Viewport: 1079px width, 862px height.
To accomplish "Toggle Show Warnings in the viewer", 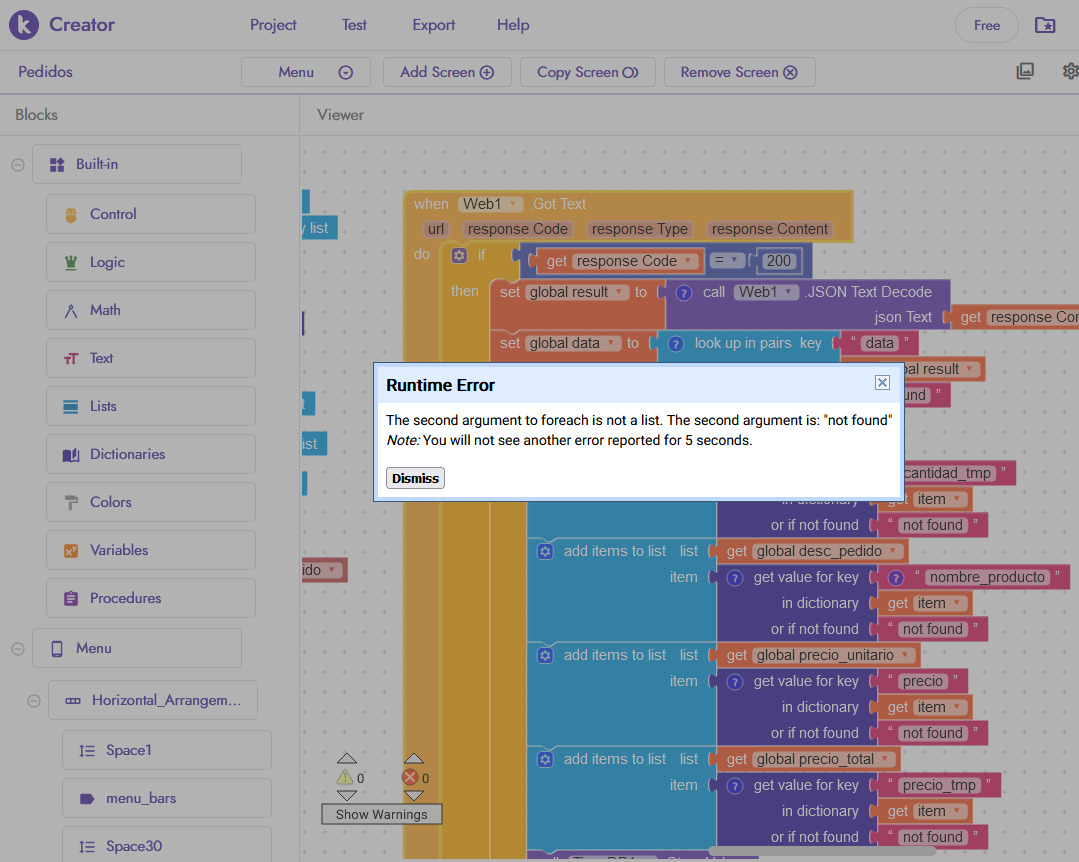I will 380,814.
